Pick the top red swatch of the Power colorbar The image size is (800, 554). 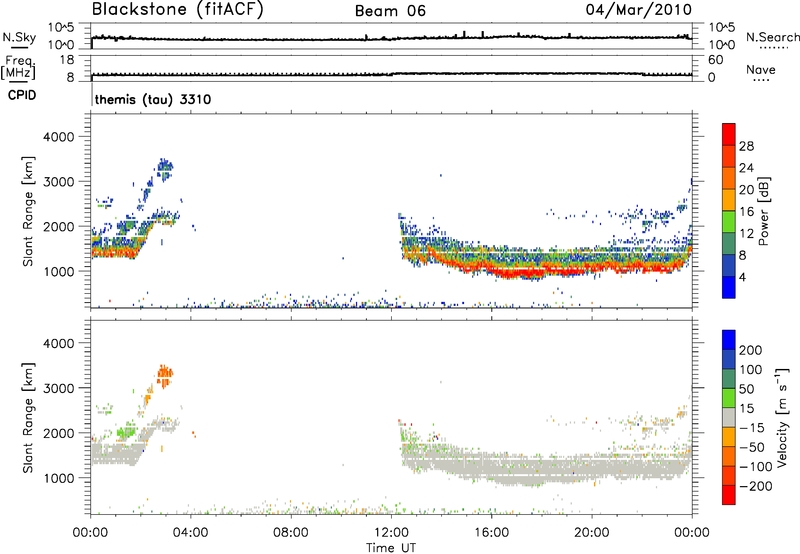[x=729, y=134]
